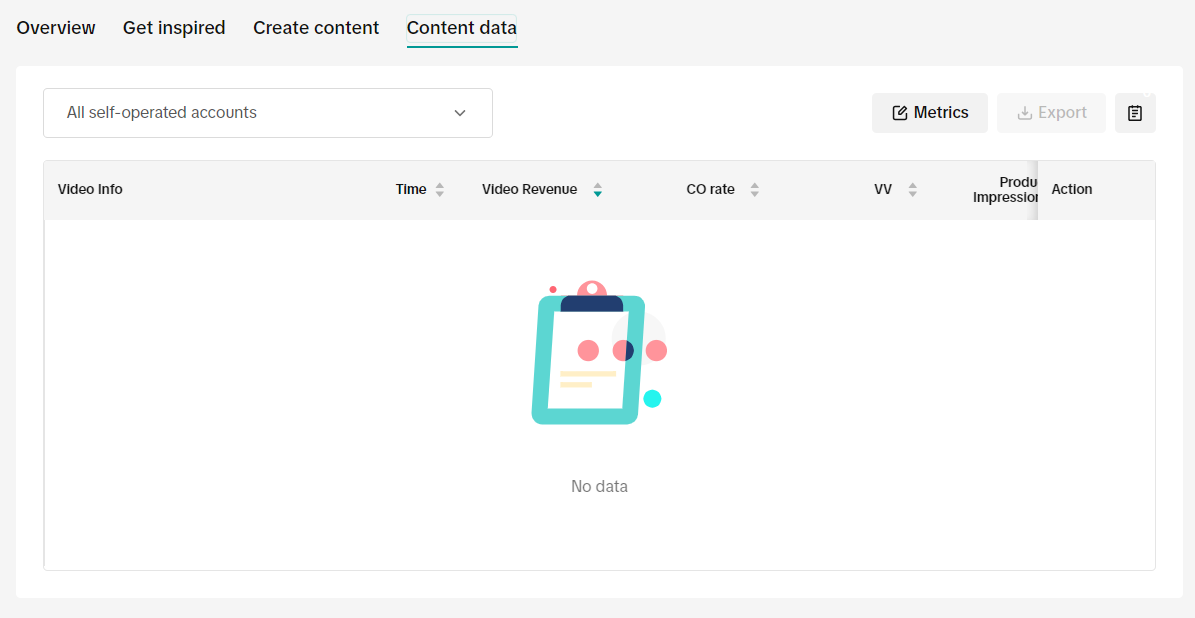Viewport: 1195px width, 618px height.
Task: Click the Product Impressions column header
Action: coord(1005,190)
